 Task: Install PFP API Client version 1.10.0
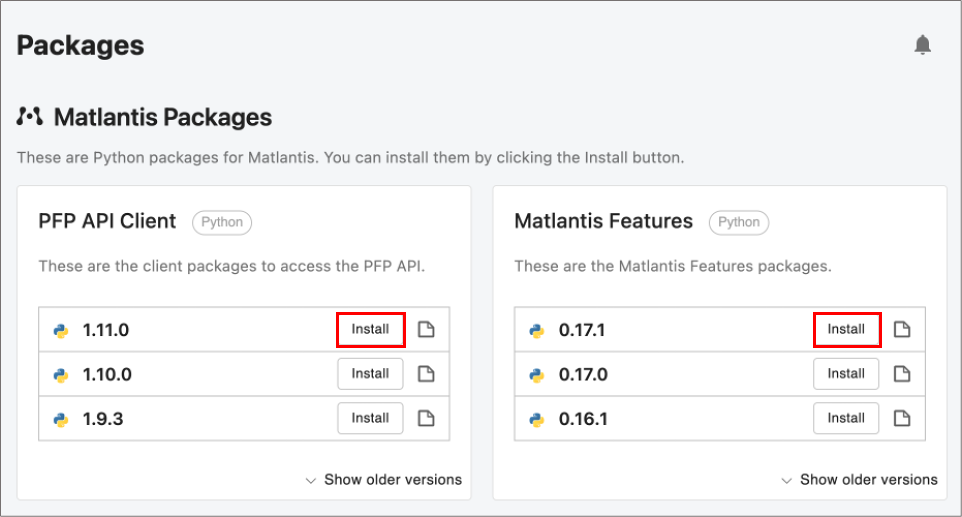370,374
